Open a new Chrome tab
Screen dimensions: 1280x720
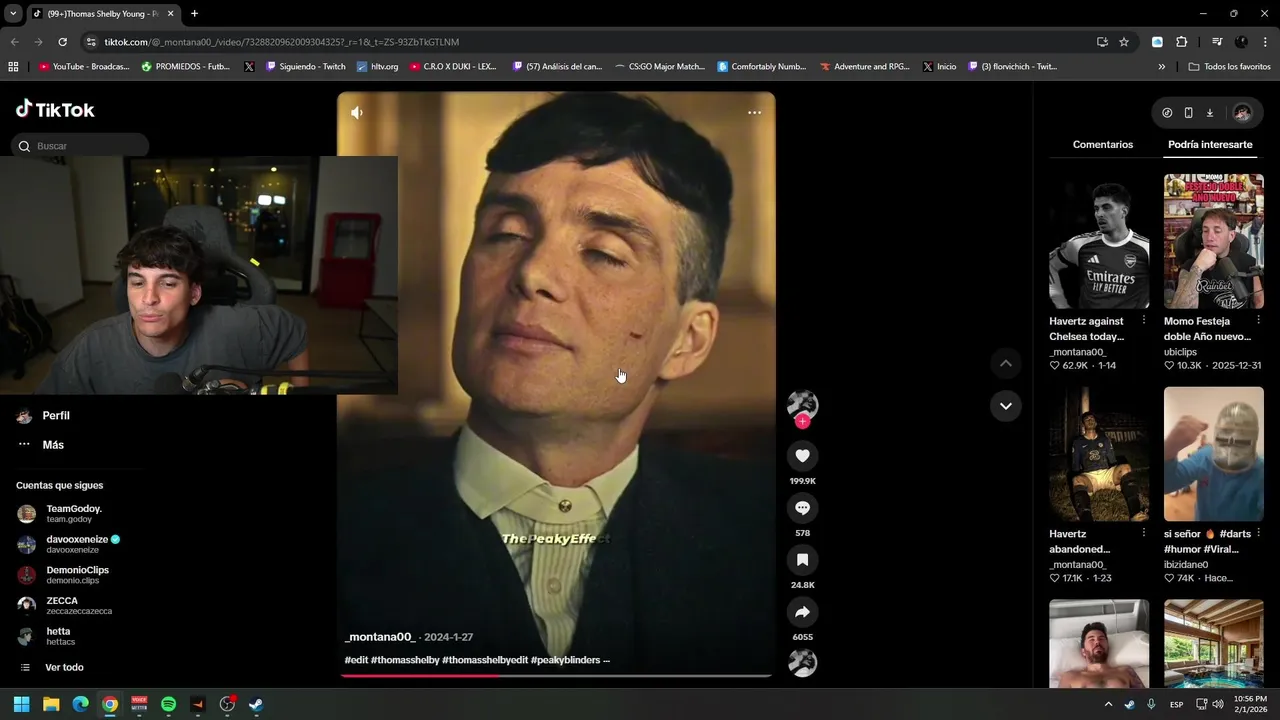pyautogui.click(x=194, y=14)
